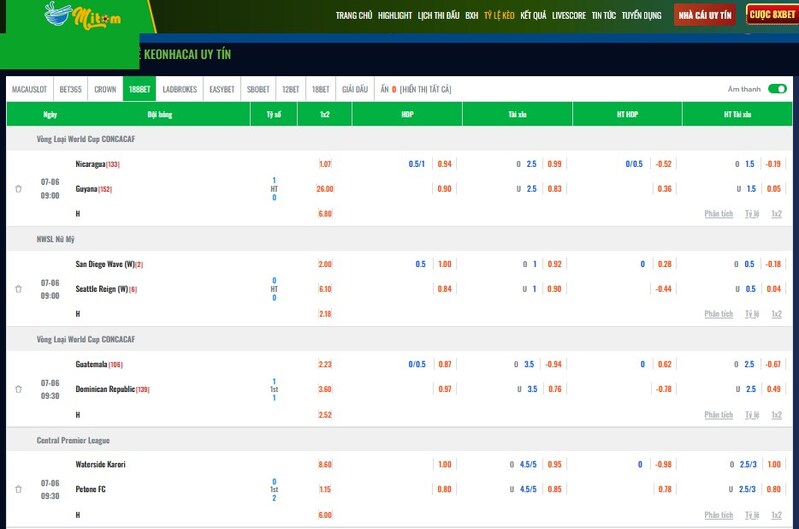The width and height of the screenshot is (799, 529).
Task: Open Phân tích link for Nicaragua match
Action: [718, 214]
